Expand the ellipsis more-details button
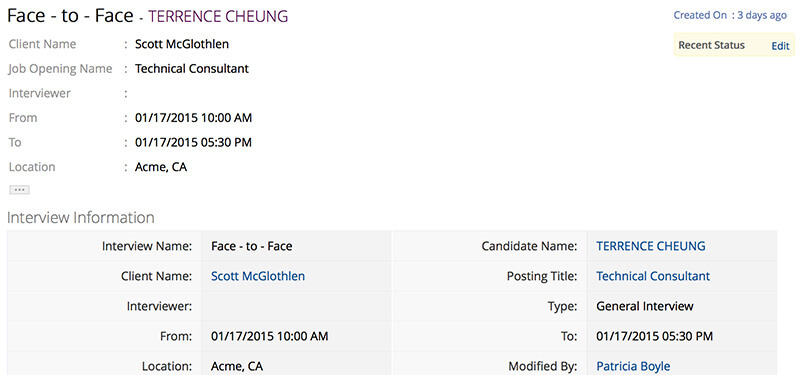Screen dimensions: 800x375 pos(19,190)
